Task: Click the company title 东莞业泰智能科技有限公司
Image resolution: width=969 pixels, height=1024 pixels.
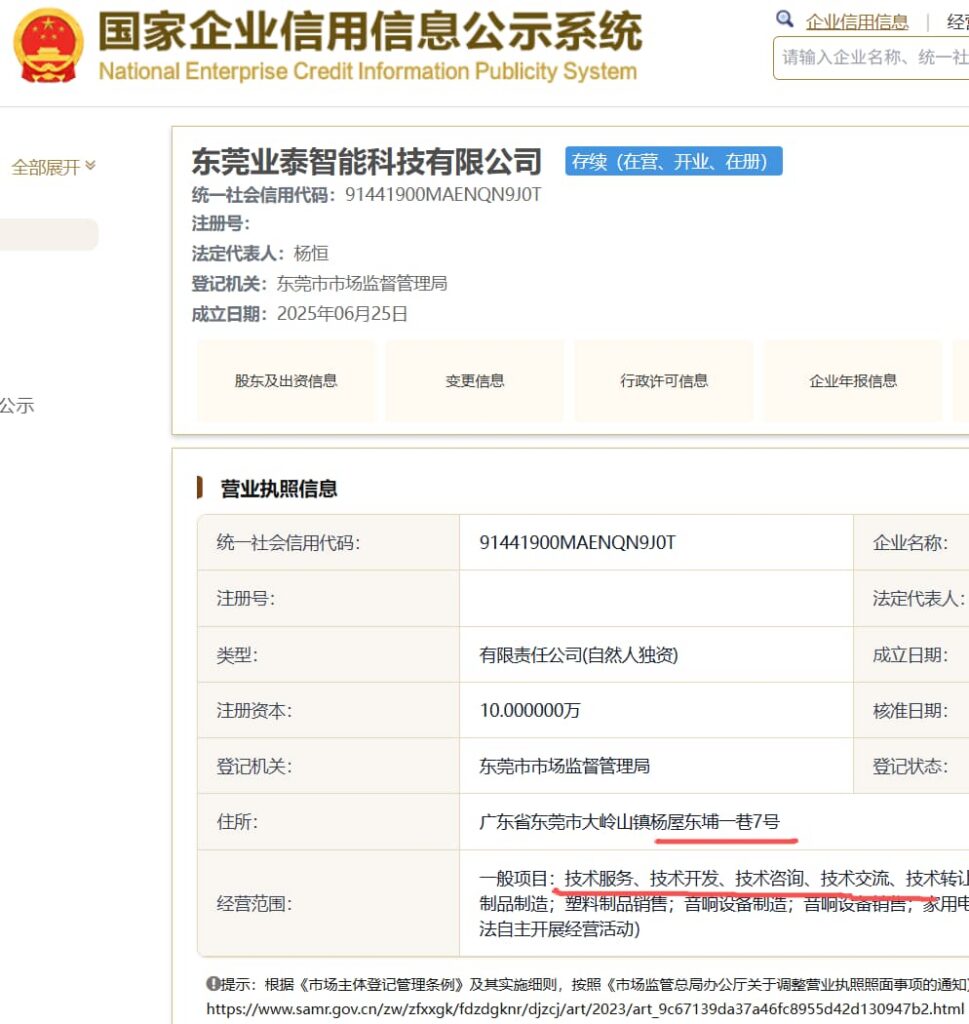Action: 366,161
